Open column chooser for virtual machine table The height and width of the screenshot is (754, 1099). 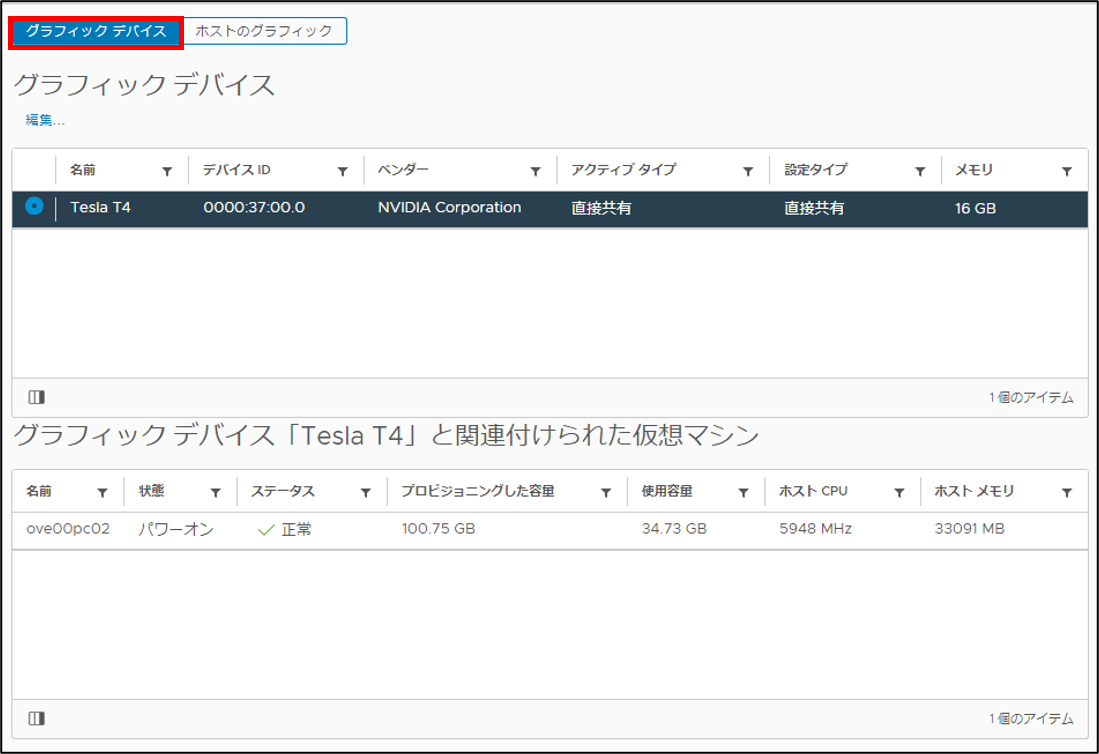pos(36,718)
